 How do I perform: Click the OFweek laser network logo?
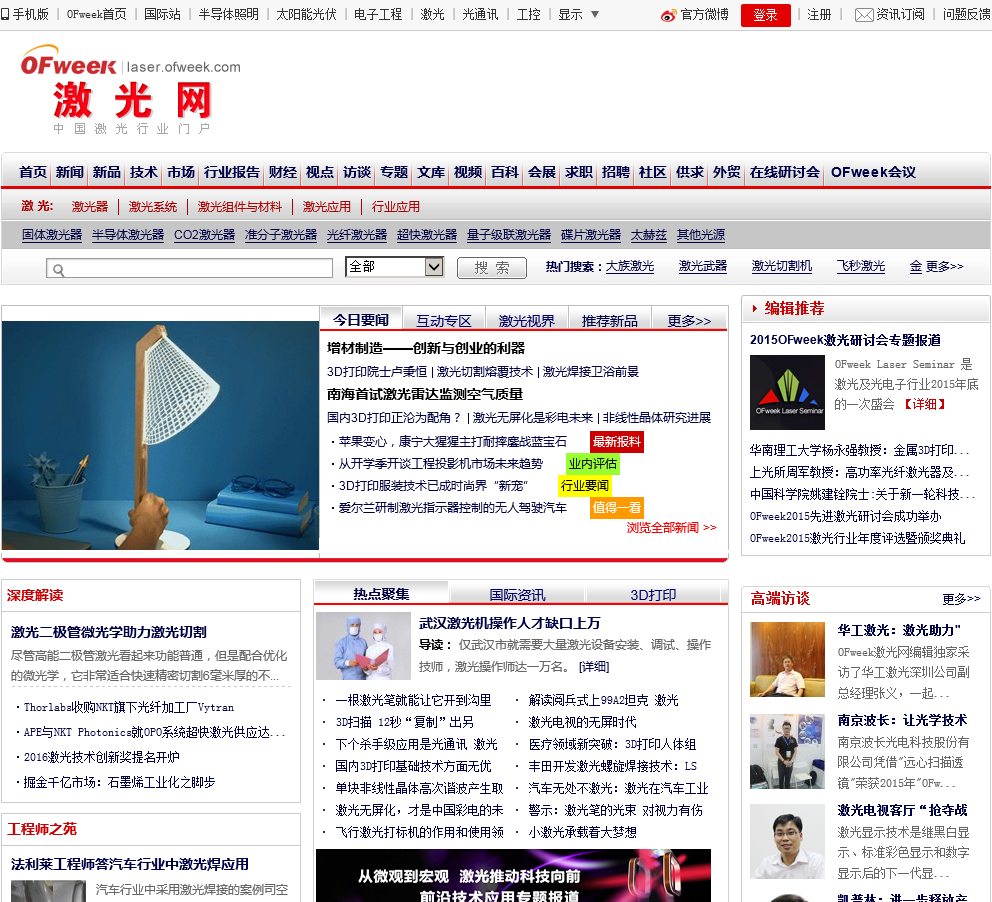[x=130, y=89]
